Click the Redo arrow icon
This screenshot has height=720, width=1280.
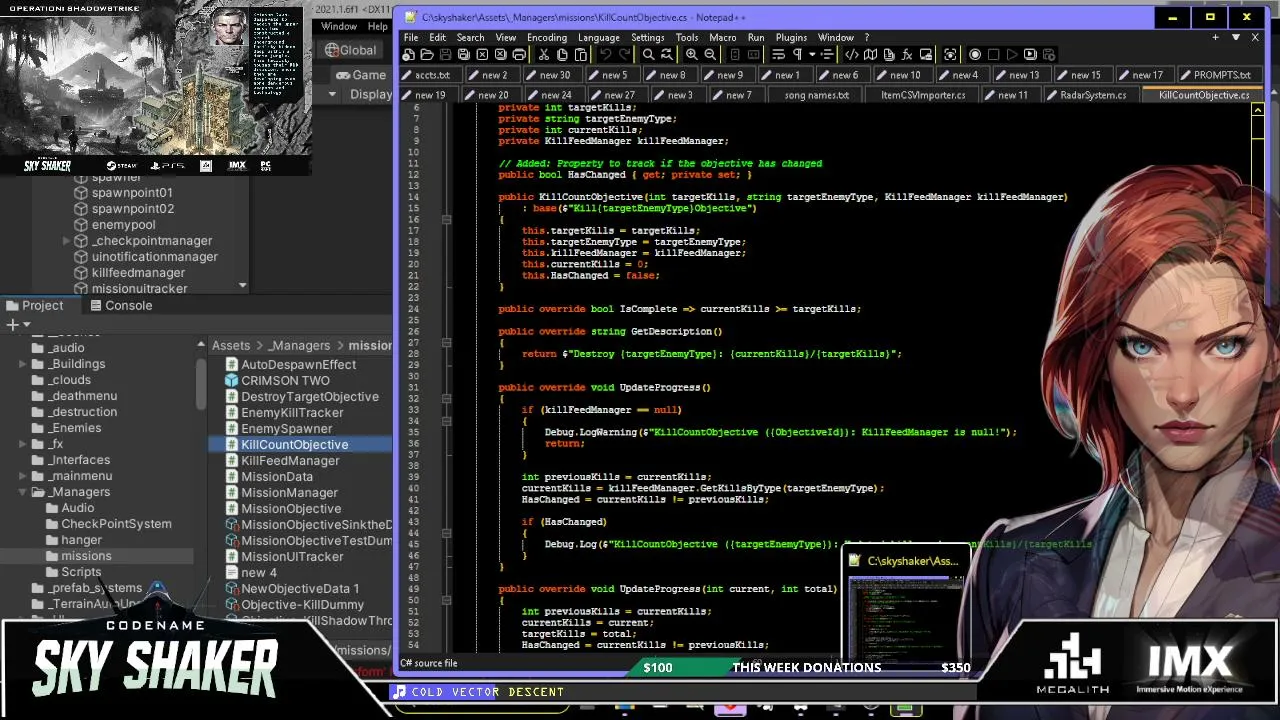[x=623, y=55]
